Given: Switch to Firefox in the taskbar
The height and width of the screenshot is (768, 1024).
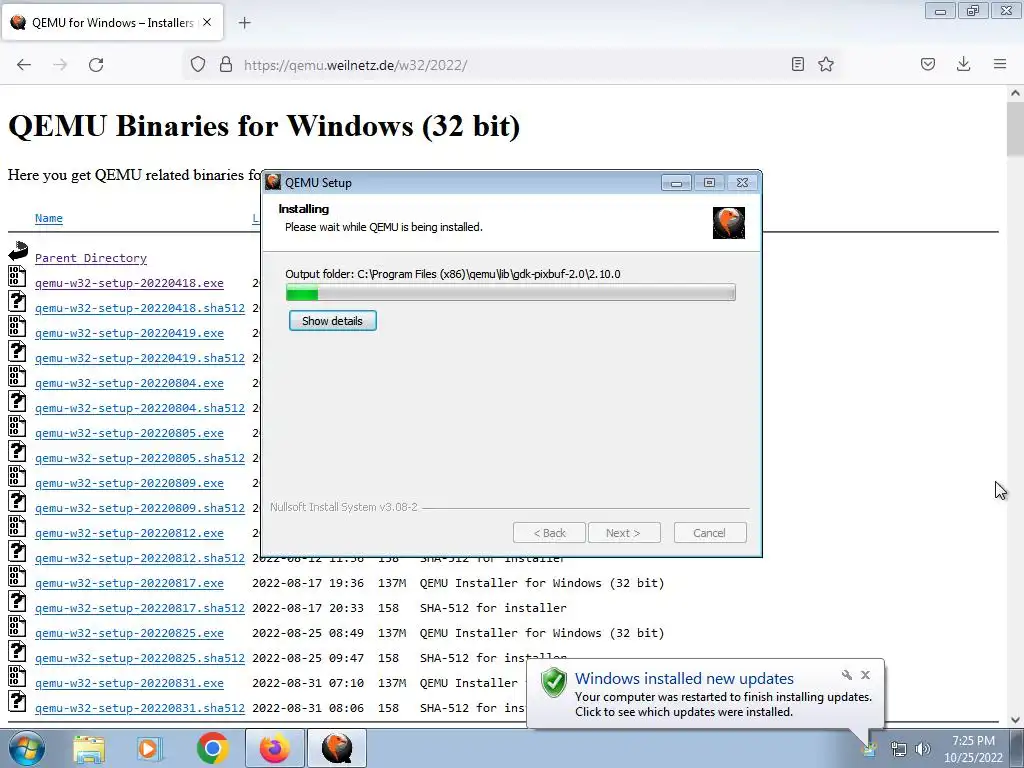Looking at the screenshot, I should coord(274,748).
